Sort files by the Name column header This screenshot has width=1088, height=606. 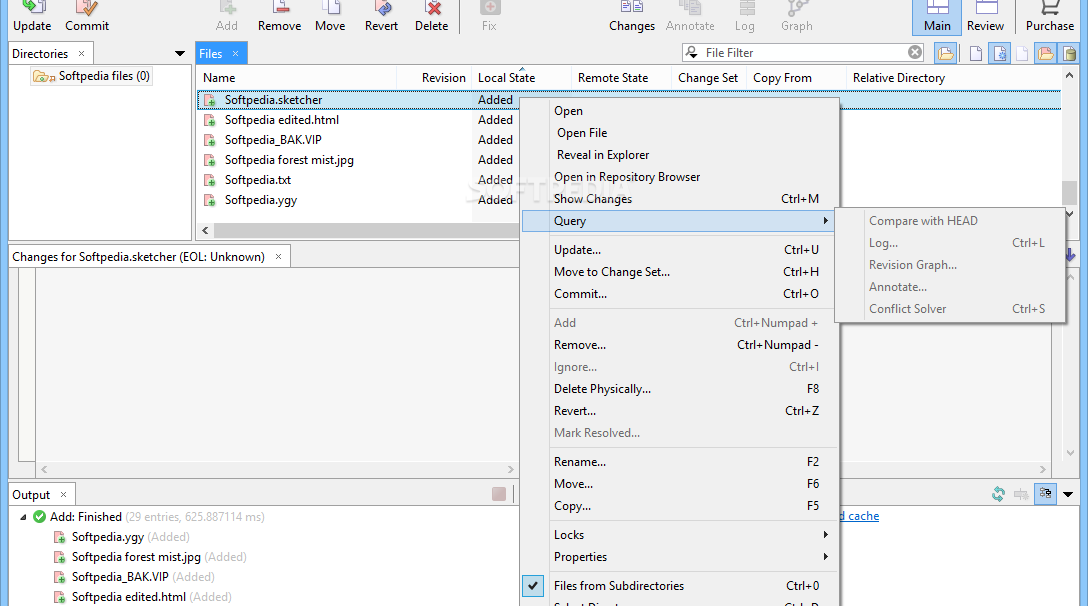pyautogui.click(x=297, y=78)
